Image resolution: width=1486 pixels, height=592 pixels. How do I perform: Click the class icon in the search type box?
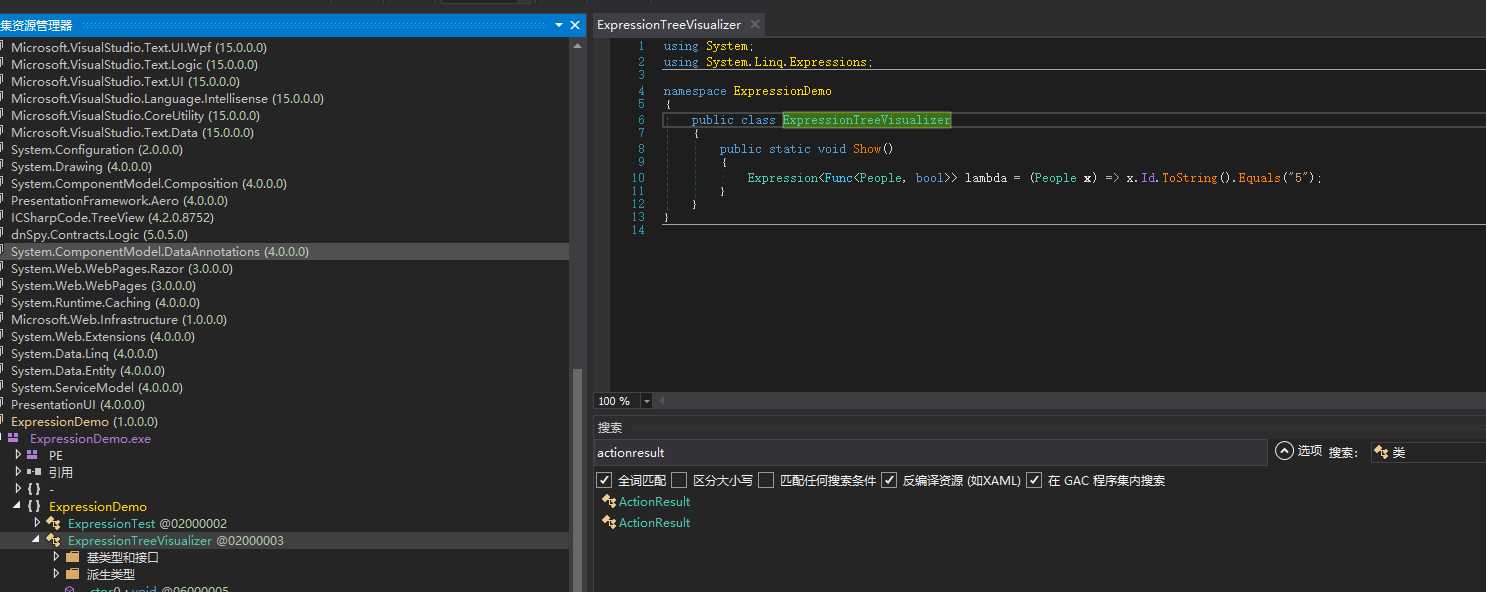(x=1381, y=452)
